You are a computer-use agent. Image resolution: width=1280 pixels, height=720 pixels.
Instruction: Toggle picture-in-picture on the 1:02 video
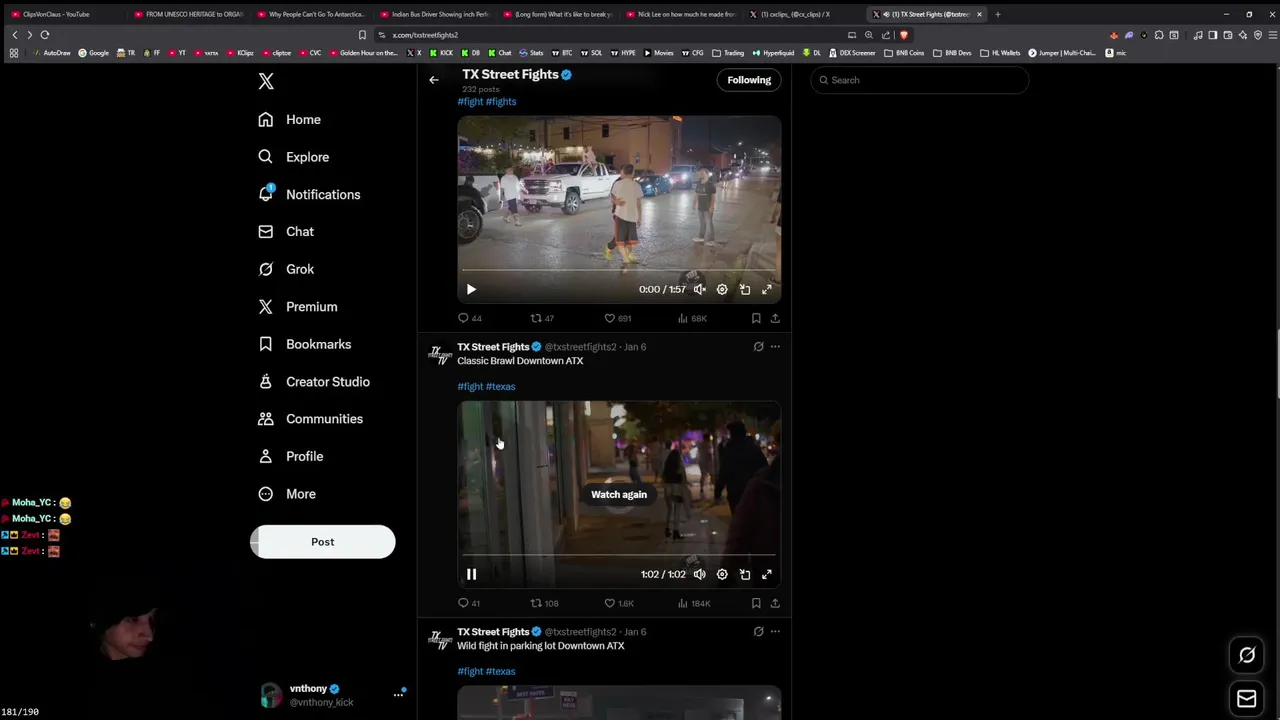(745, 574)
